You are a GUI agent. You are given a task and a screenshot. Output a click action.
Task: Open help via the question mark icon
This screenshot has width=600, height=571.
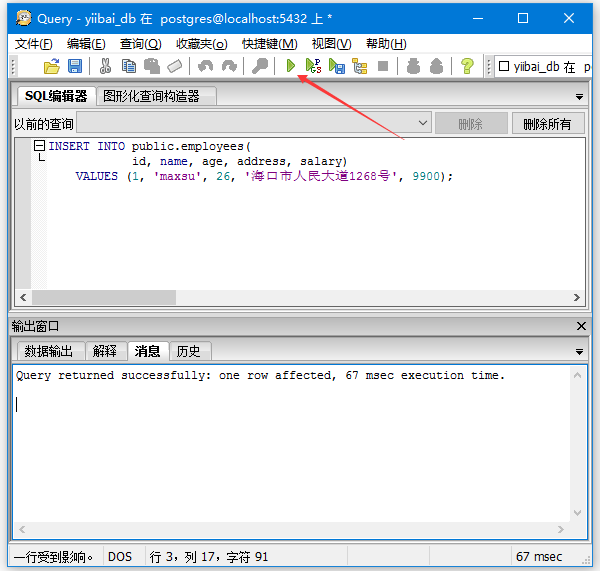(x=466, y=66)
